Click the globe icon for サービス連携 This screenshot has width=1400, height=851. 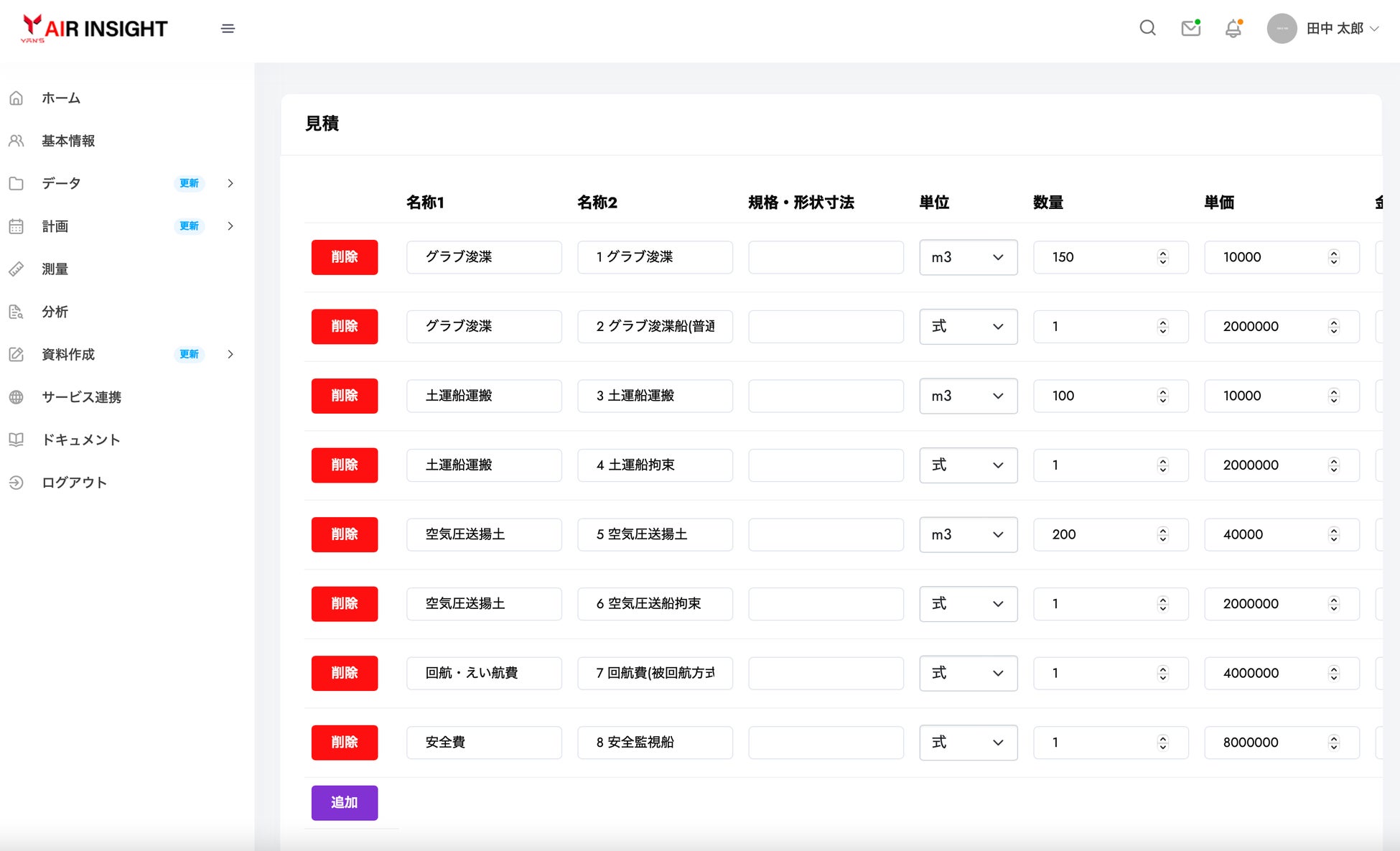coord(17,397)
